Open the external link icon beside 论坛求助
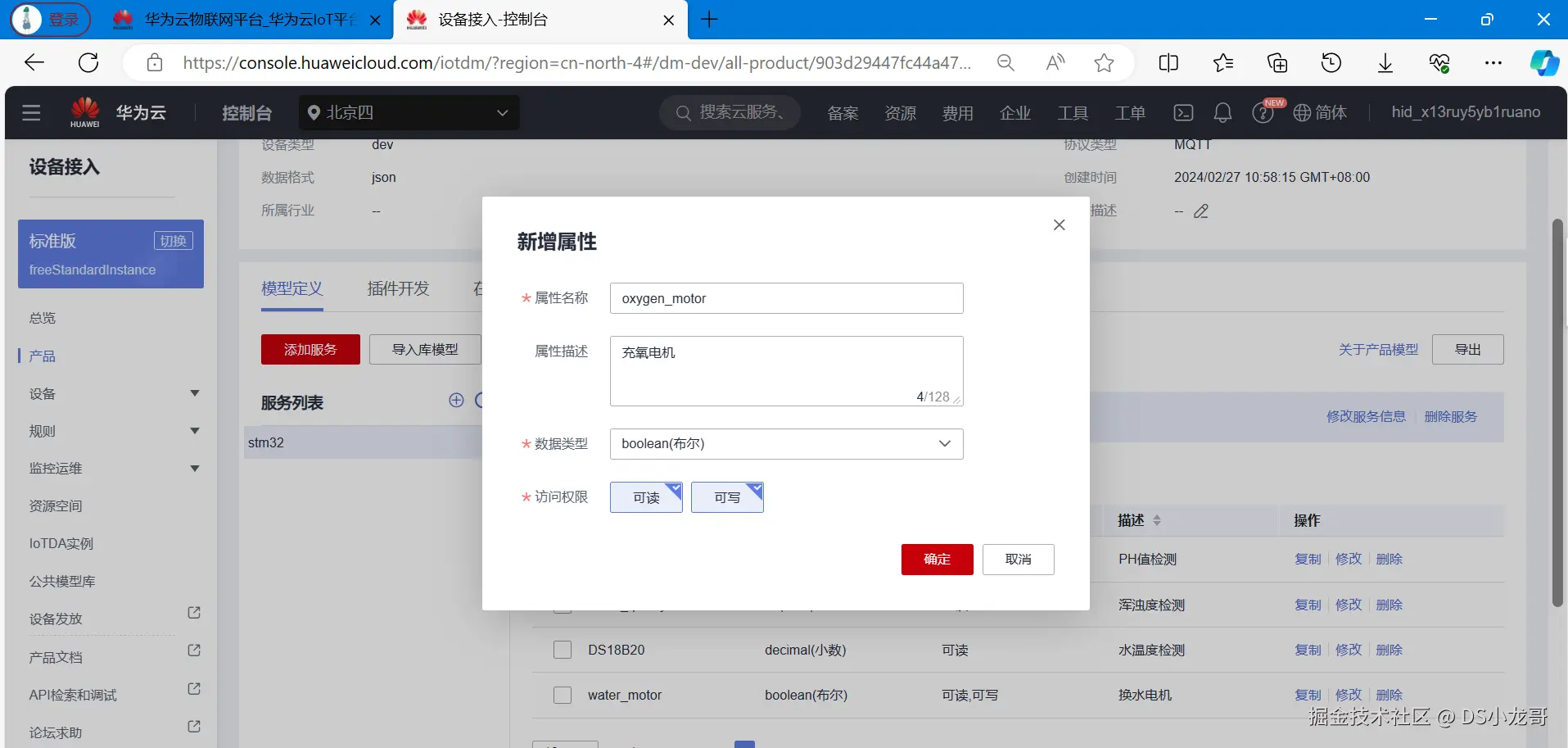 (194, 727)
